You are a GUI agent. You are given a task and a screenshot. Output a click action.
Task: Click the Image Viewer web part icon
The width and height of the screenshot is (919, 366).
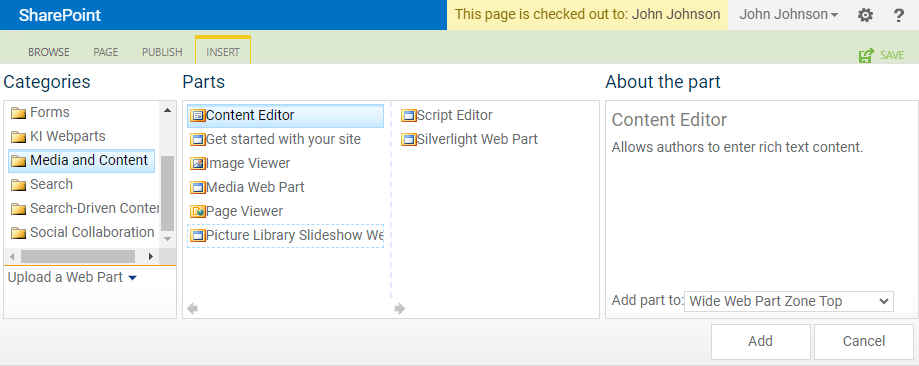198,164
